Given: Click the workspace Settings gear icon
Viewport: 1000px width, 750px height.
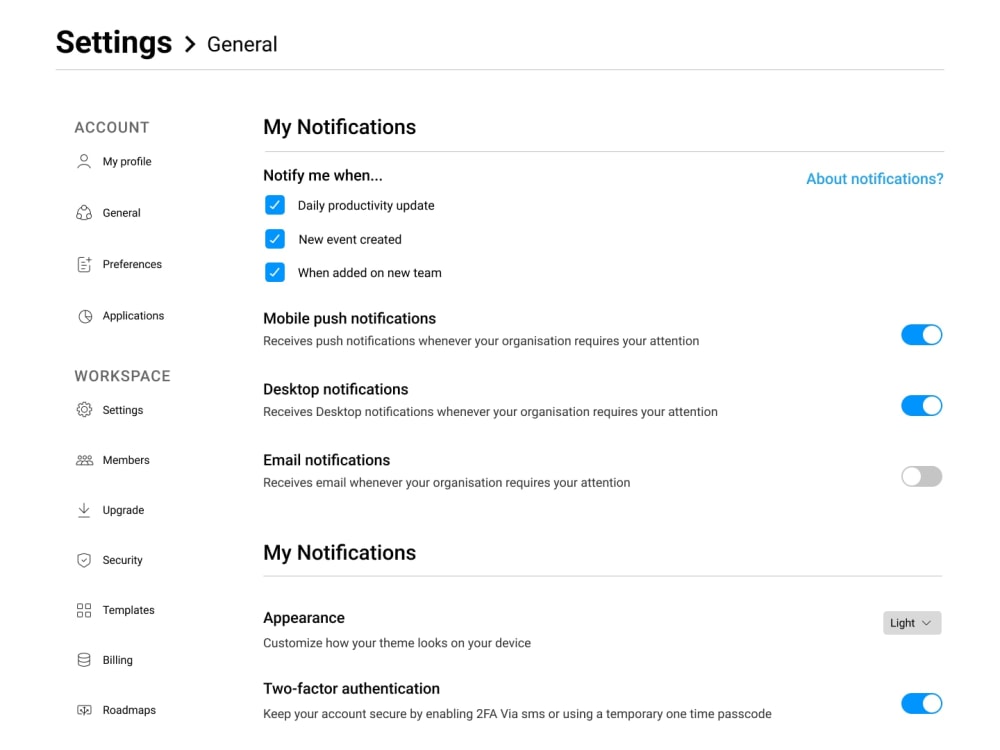Looking at the screenshot, I should [84, 410].
